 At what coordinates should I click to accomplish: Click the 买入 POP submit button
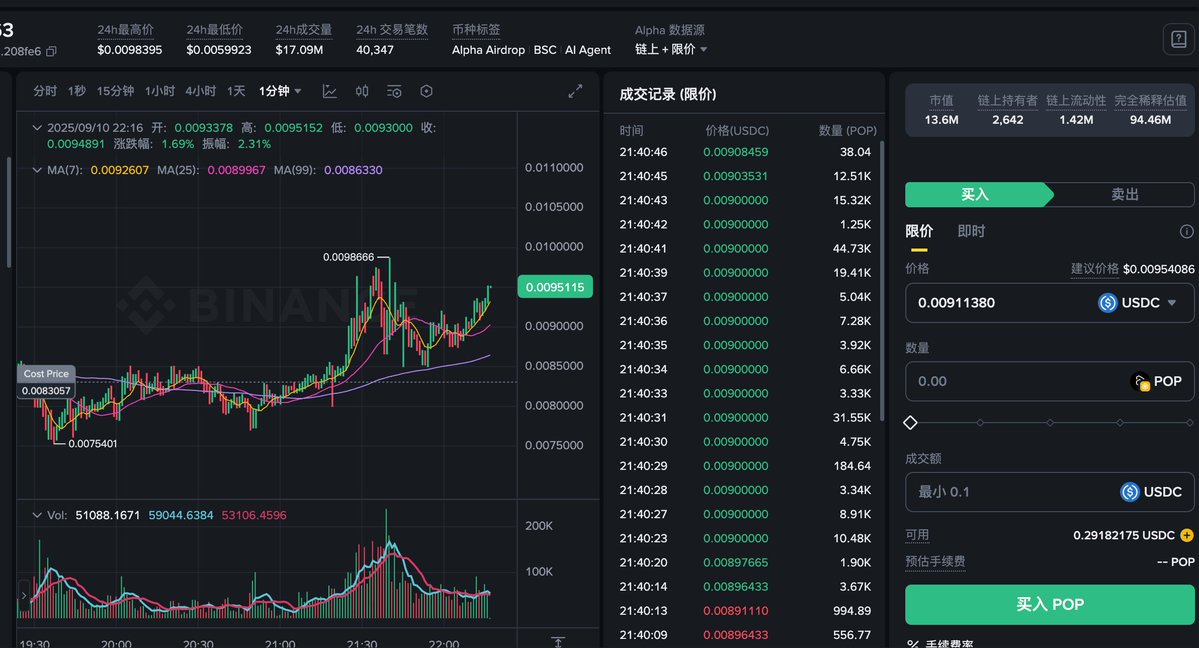[x=1049, y=604]
